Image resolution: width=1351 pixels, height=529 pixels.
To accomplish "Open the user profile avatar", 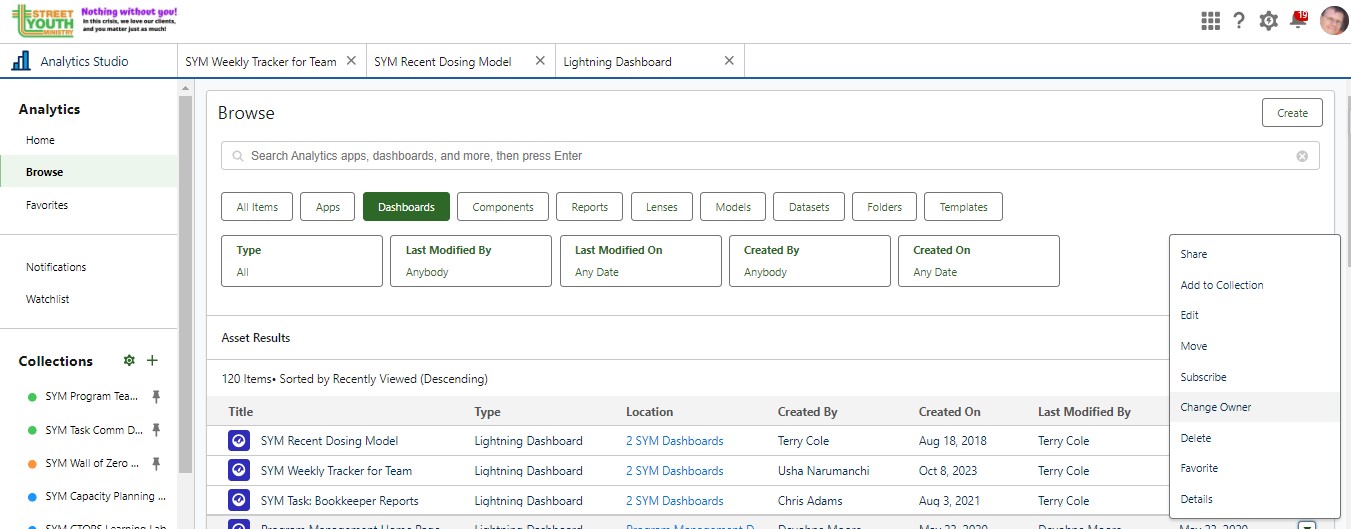I will click(1334, 20).
